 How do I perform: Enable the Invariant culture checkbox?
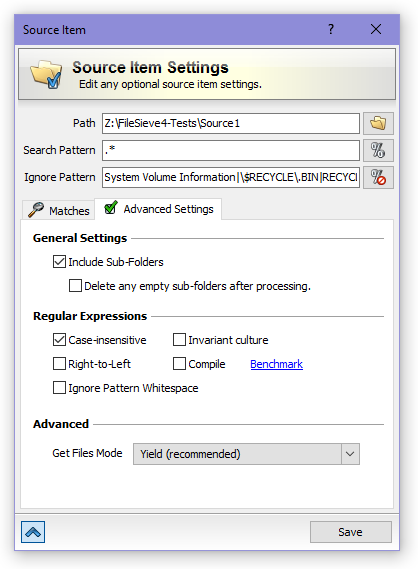point(179,340)
